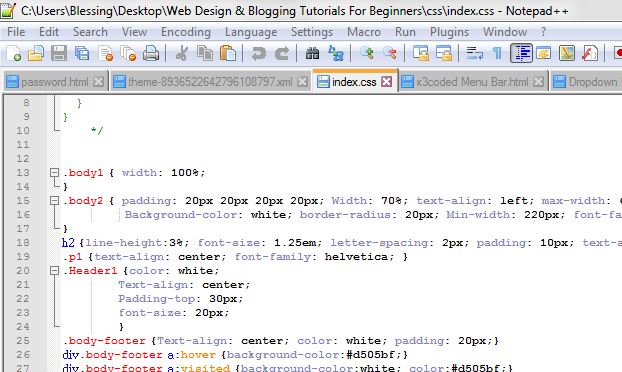Viewport: 622px width, 372px height.
Task: Open the Macro menu
Action: point(364,32)
